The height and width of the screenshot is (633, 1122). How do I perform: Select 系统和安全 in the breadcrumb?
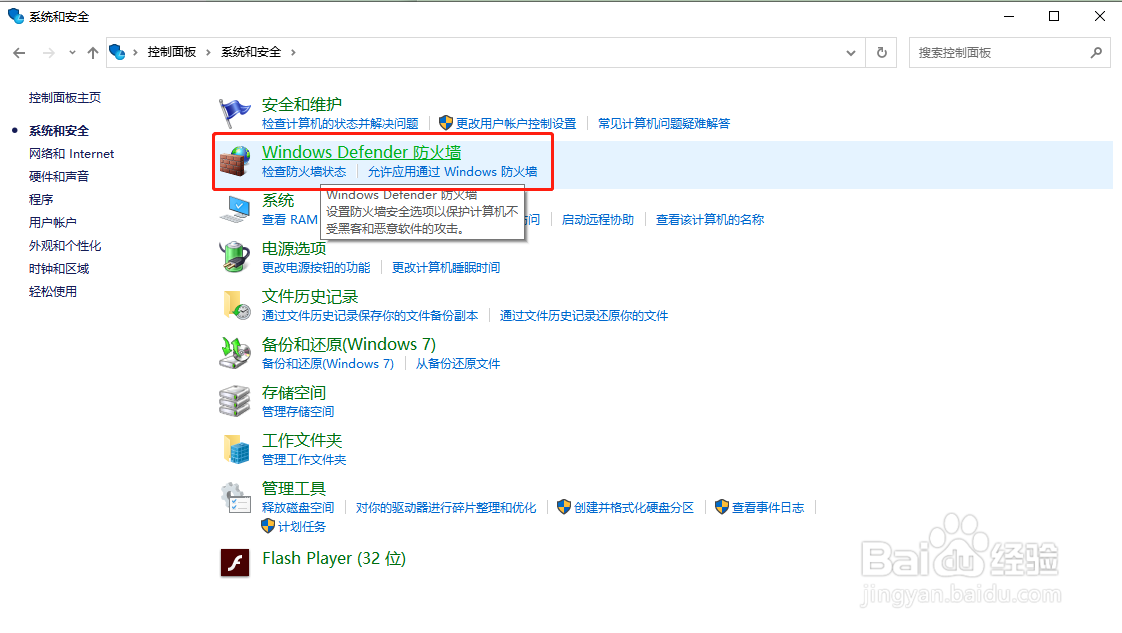250,52
